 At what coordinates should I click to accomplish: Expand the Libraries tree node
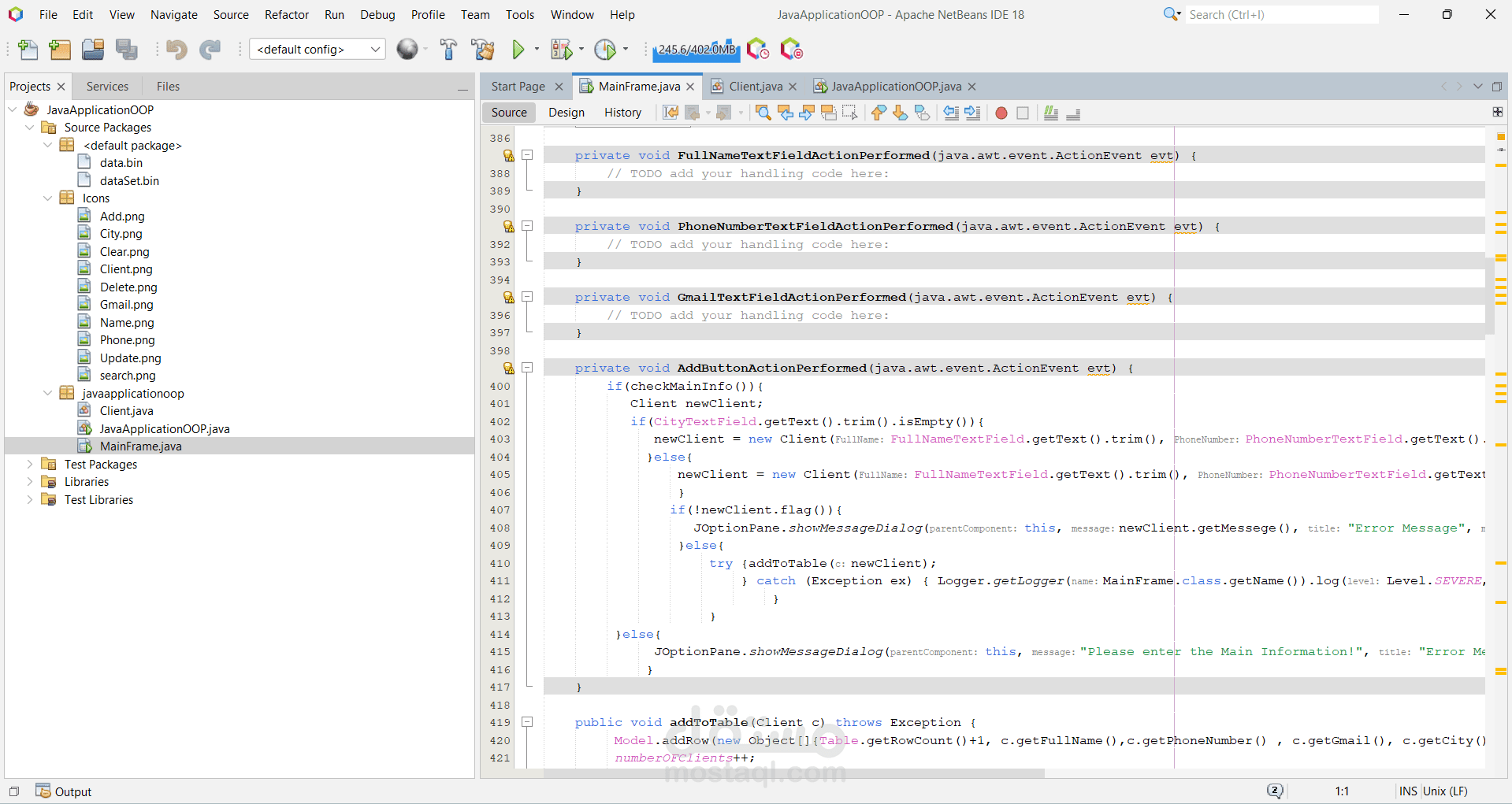click(x=30, y=482)
